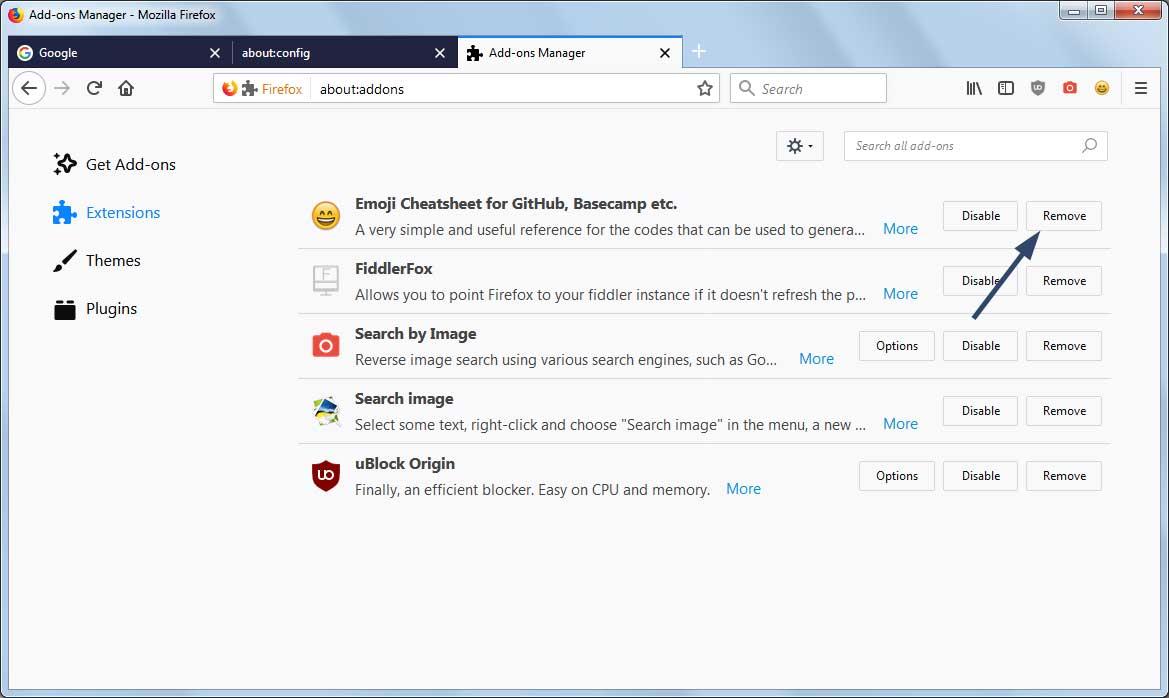Open the uBlock Origin toolbar icon
This screenshot has height=698, width=1169.
coord(1037,88)
